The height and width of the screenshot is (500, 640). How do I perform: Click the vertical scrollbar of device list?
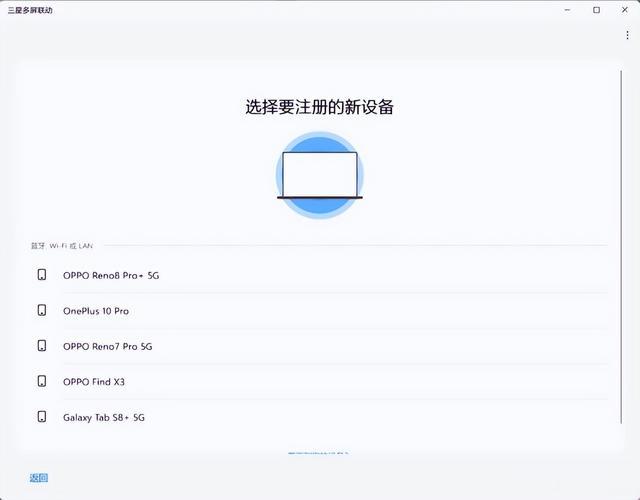coord(621,247)
